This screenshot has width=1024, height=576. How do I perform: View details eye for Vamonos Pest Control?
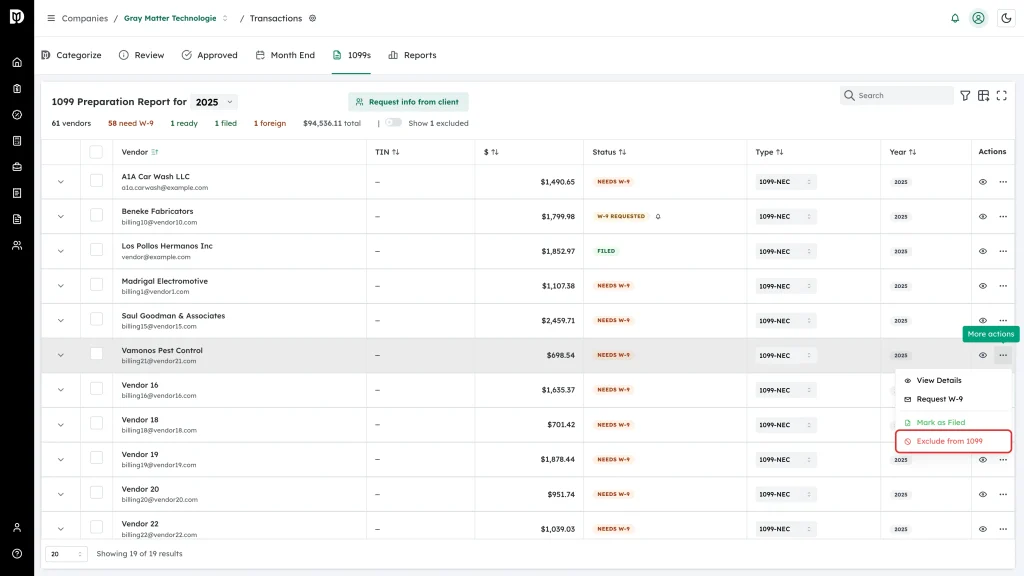tap(983, 355)
